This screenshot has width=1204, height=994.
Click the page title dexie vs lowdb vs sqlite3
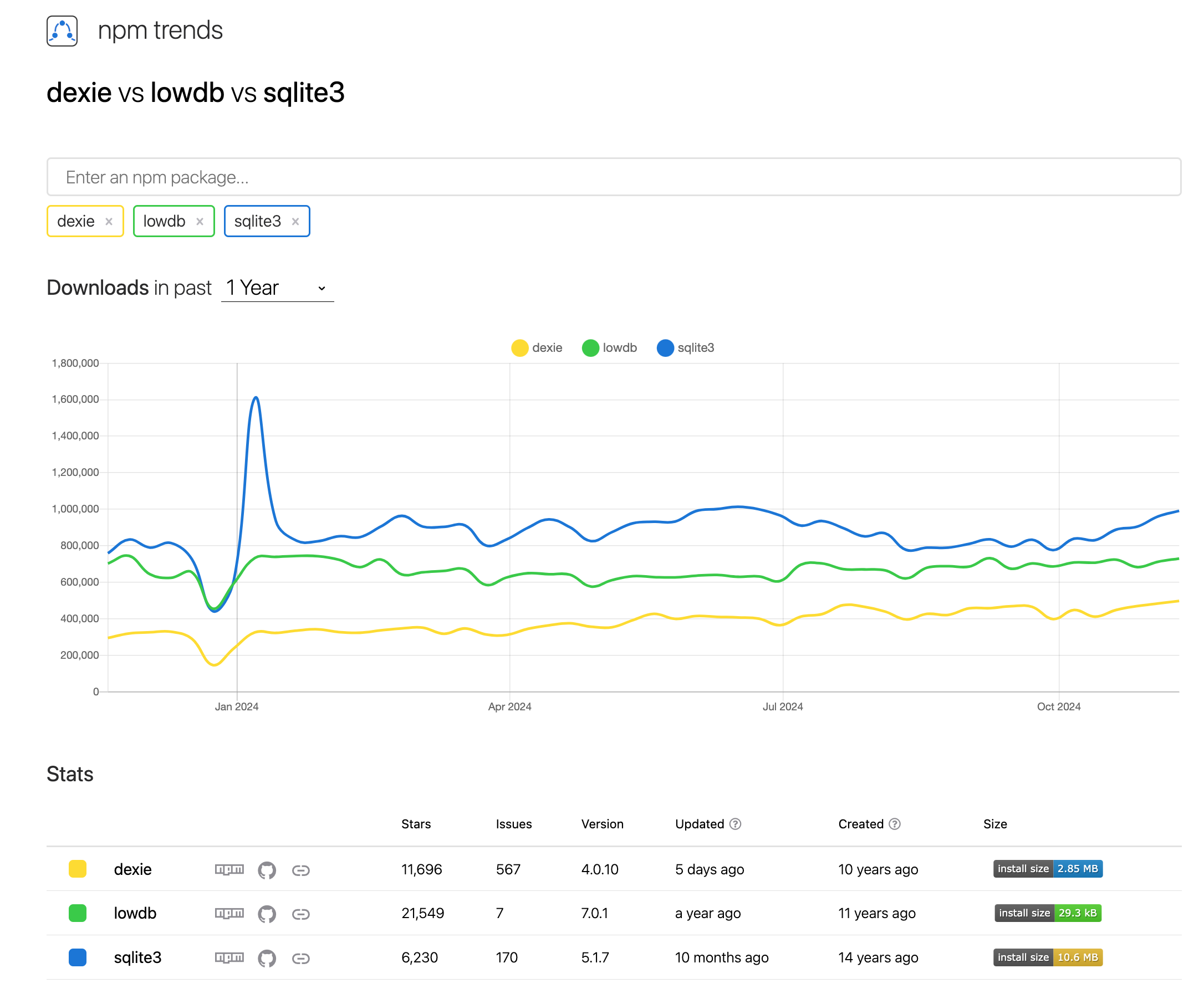pos(195,93)
